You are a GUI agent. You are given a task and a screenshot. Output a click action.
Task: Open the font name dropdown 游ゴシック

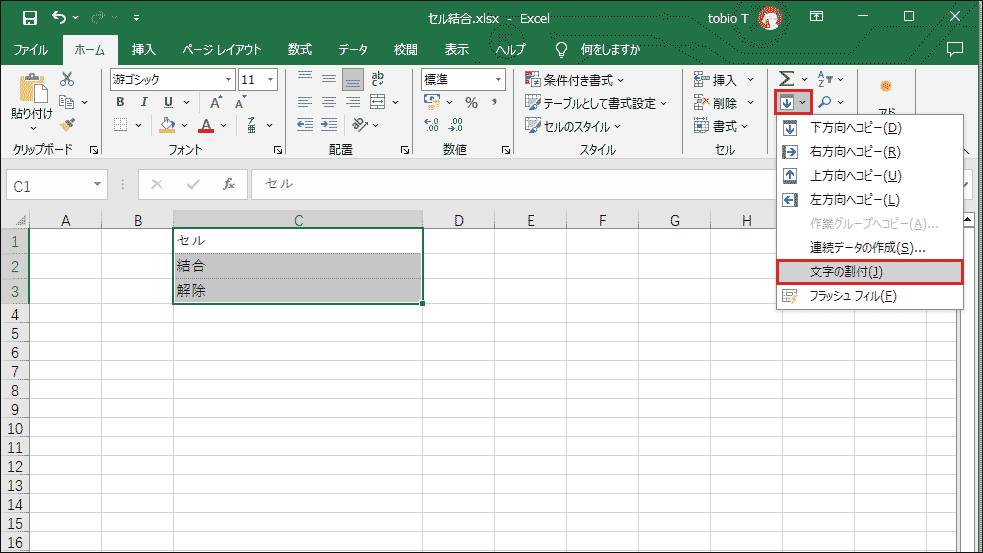tap(228, 80)
